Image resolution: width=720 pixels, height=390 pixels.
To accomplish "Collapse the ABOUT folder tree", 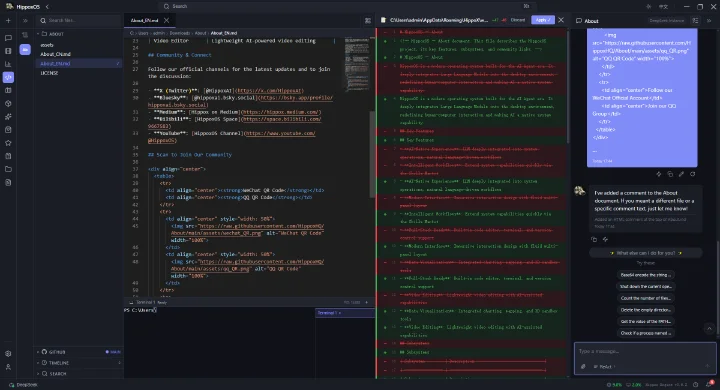I will pyautogui.click(x=38, y=34).
